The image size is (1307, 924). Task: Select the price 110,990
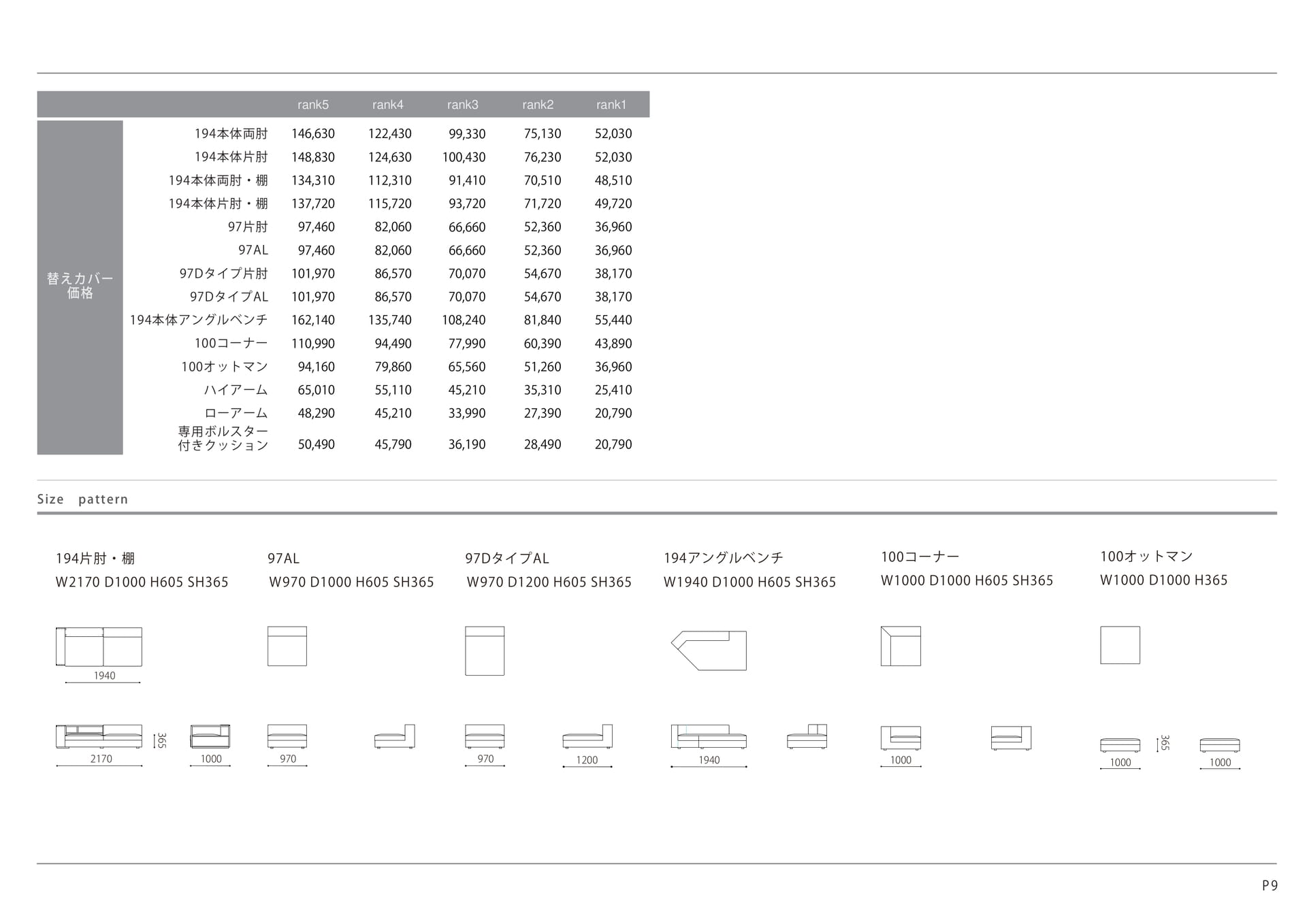pyautogui.click(x=313, y=344)
